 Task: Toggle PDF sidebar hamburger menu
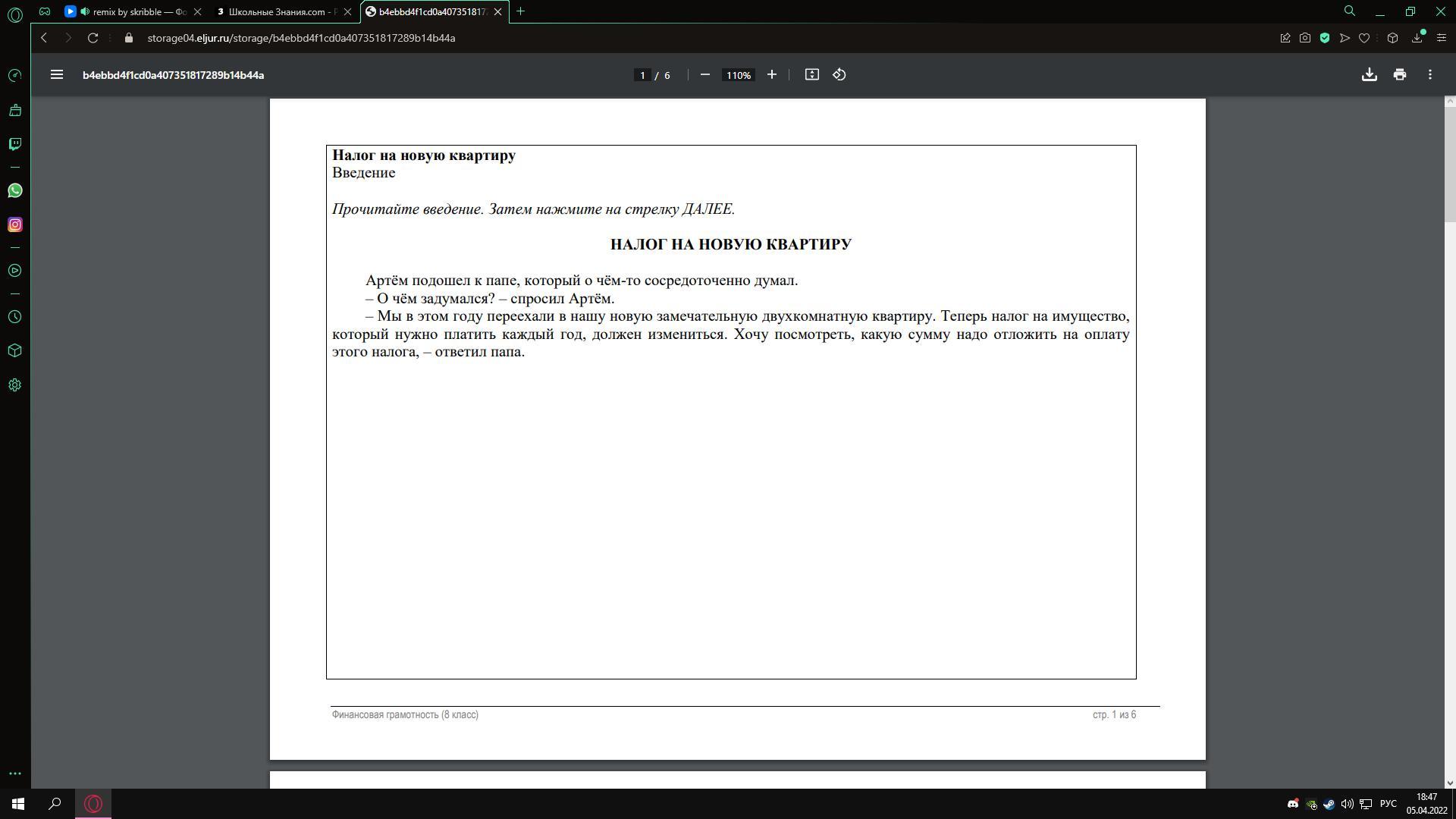point(57,74)
